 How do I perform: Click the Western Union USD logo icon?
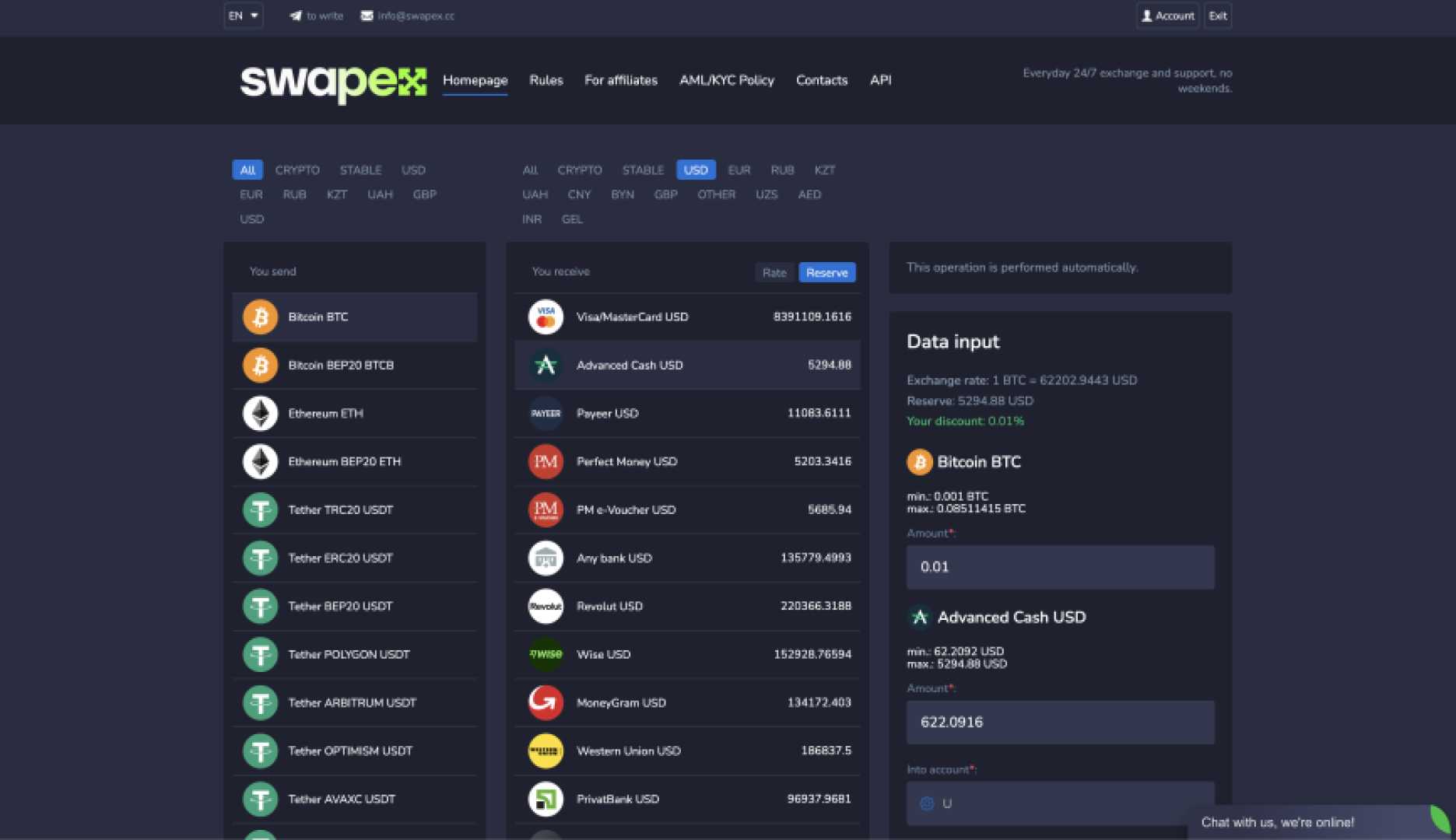[x=546, y=751]
